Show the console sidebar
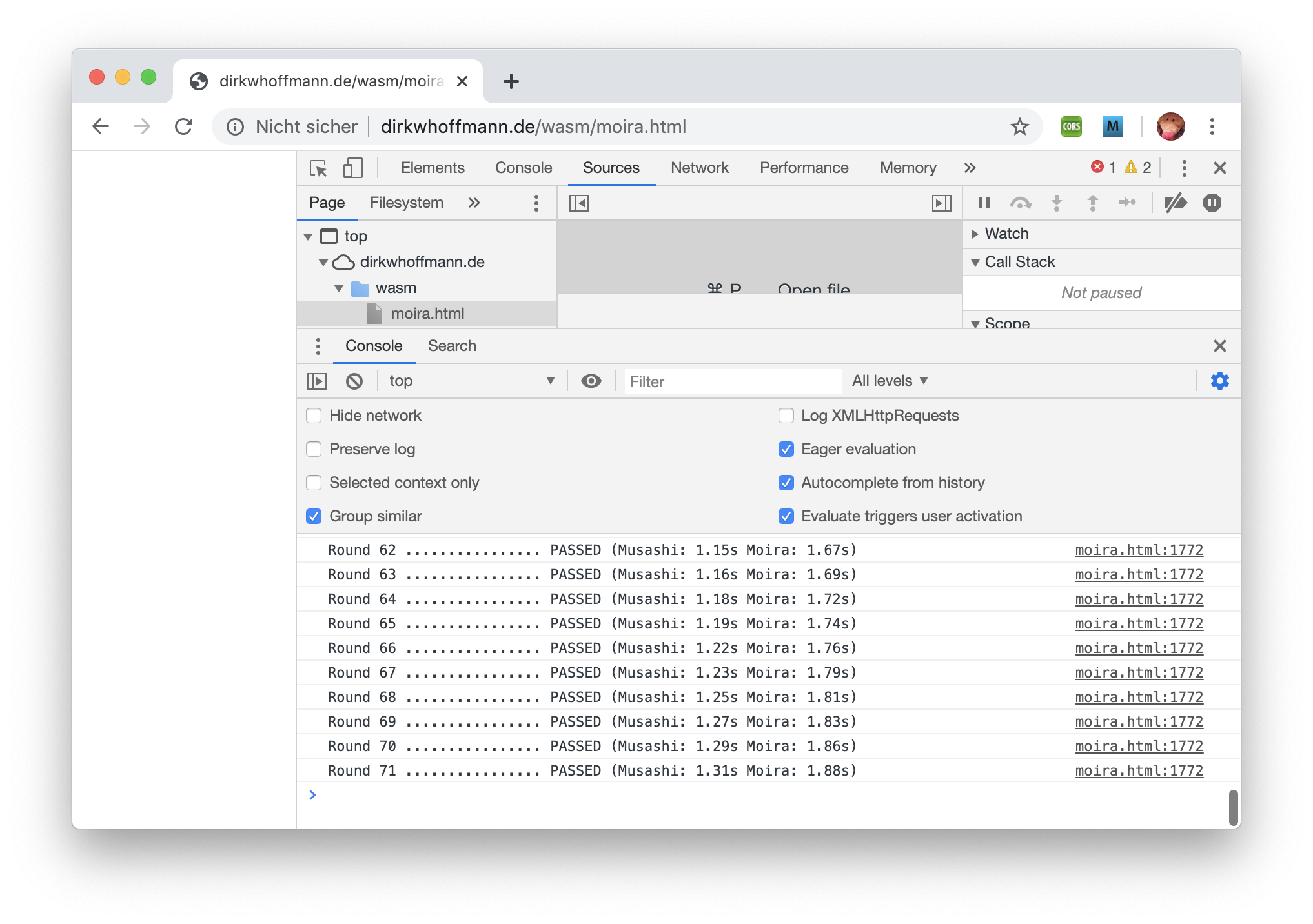This screenshot has width=1313, height=924. click(x=317, y=381)
